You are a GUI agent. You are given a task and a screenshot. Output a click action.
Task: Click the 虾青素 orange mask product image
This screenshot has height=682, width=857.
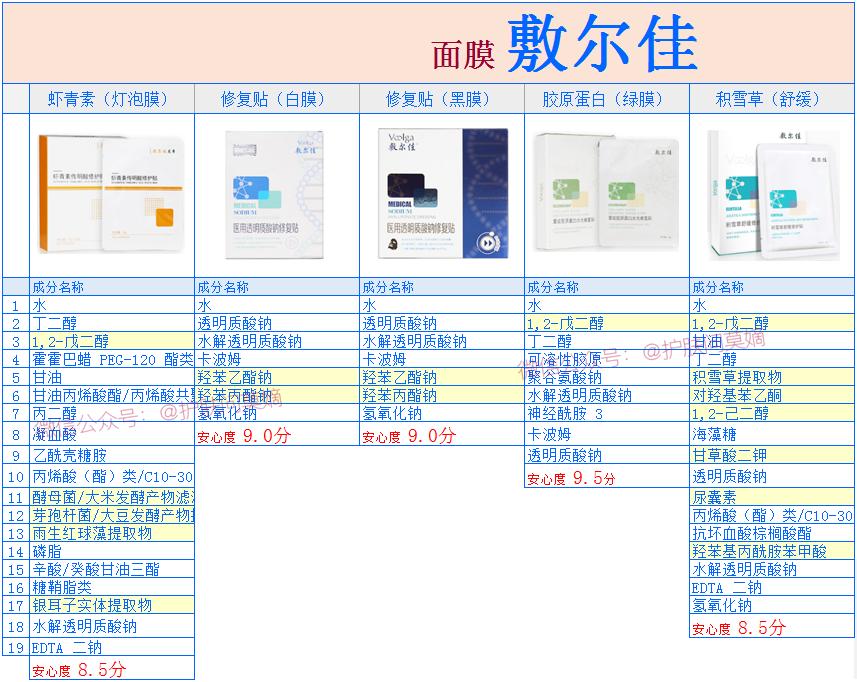[x=111, y=194]
